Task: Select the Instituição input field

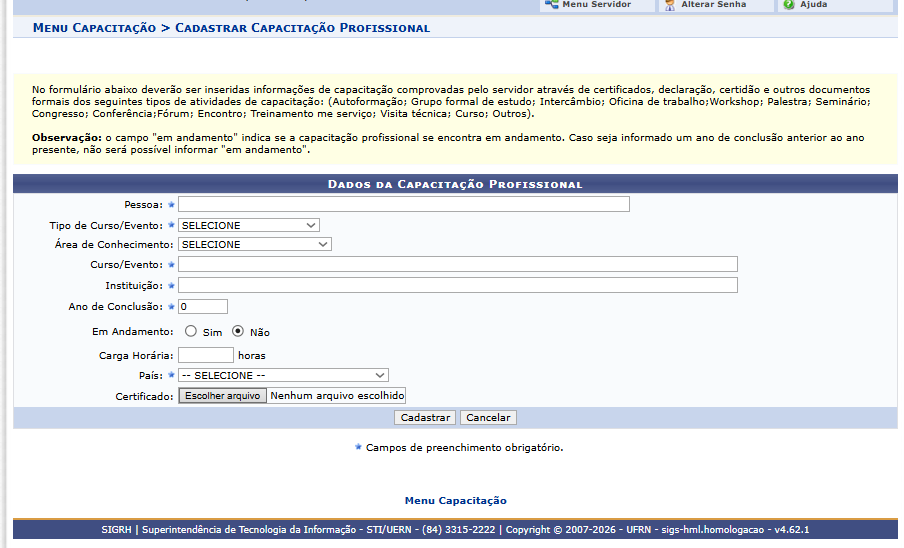Action: (x=458, y=285)
